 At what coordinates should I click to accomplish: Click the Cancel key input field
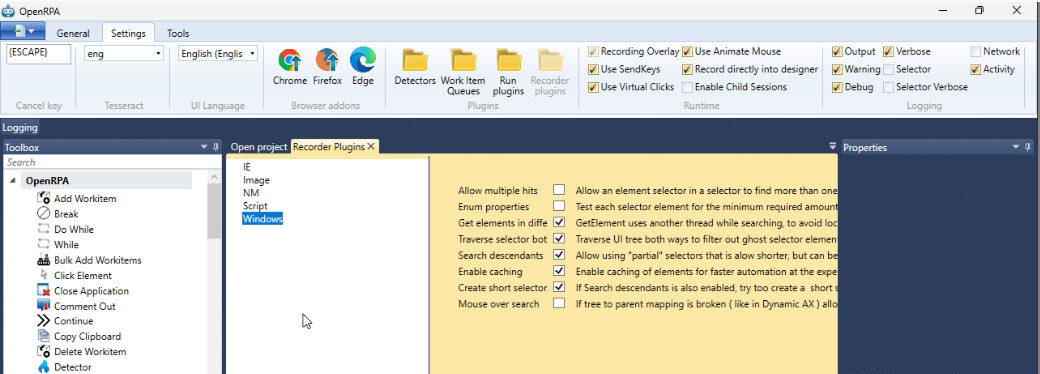point(38,54)
